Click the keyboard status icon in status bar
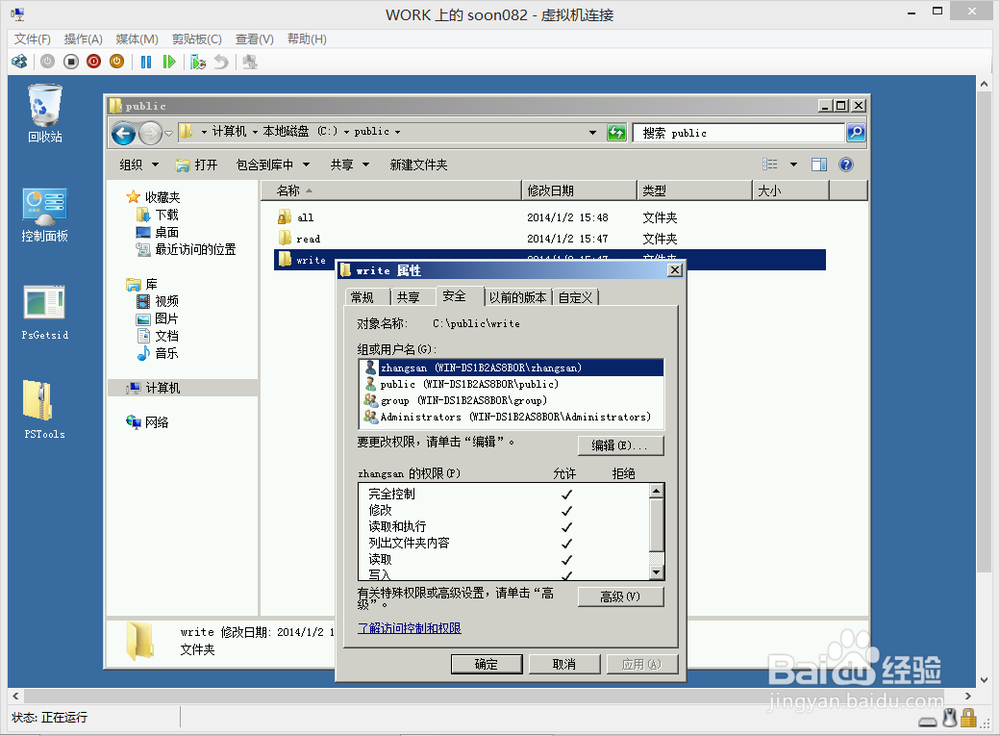This screenshot has height=736, width=1000. pos(927,721)
